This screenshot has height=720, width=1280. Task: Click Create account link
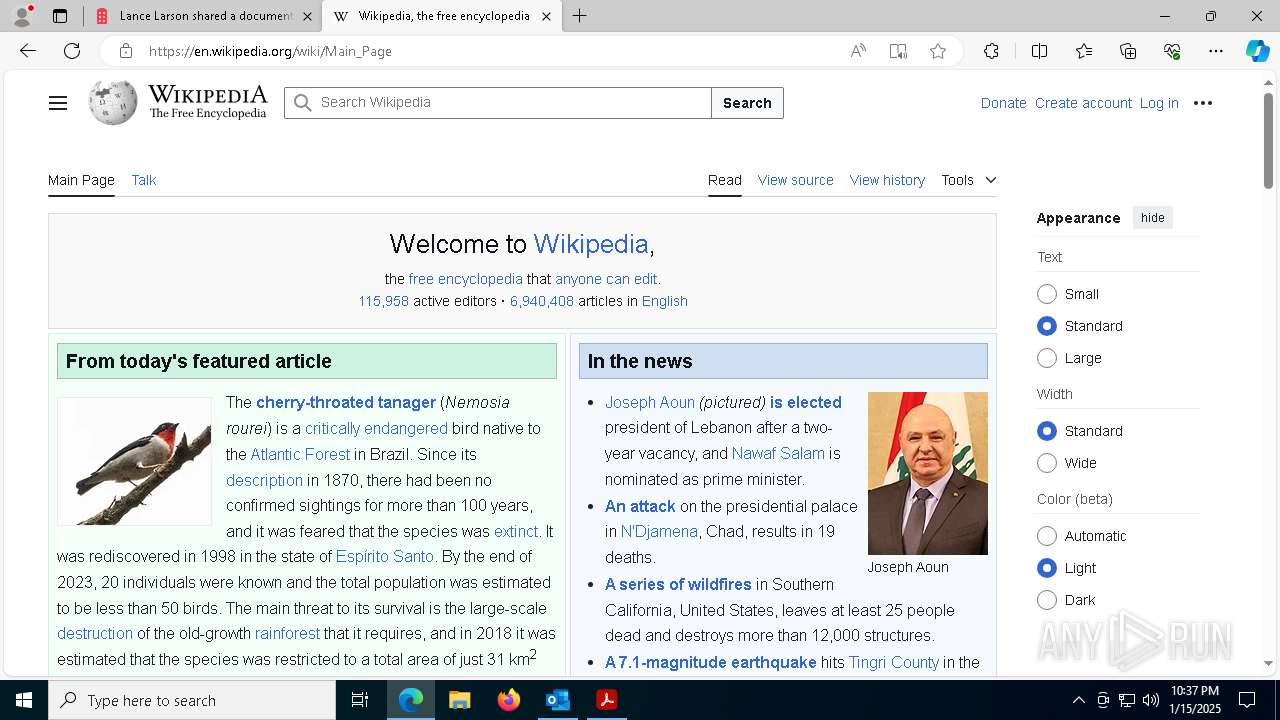[x=1083, y=103]
